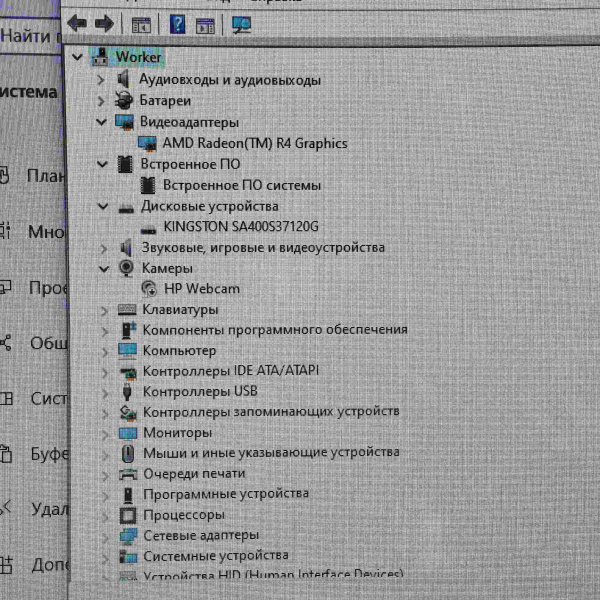Select the AMD Radeon(TM) R4 Graphics device
Screen dimensions: 600x600
click(254, 143)
